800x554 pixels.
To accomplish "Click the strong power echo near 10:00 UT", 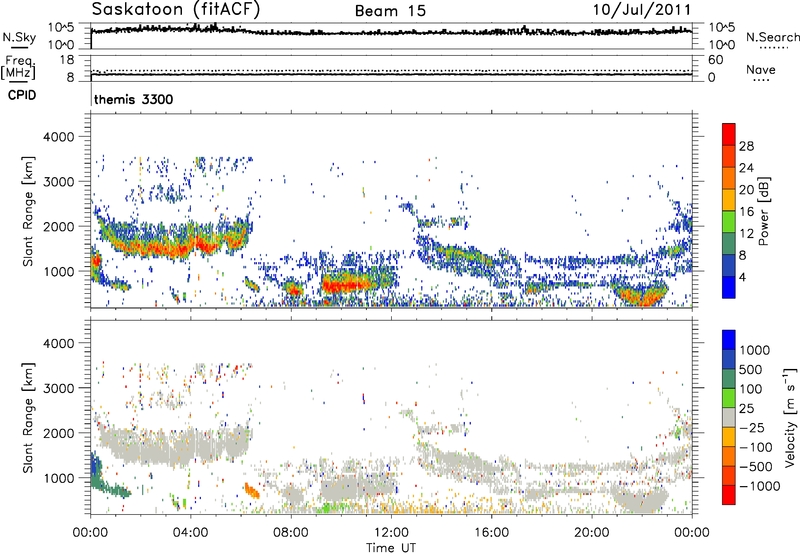I will coord(348,283).
